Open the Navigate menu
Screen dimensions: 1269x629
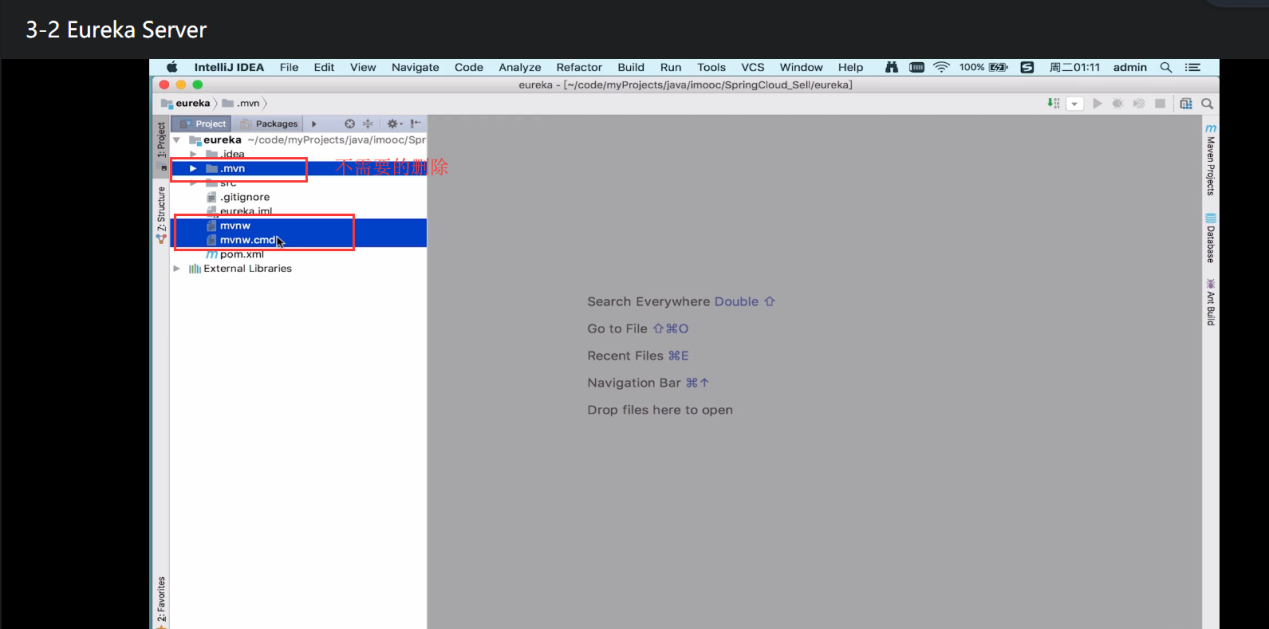point(415,67)
